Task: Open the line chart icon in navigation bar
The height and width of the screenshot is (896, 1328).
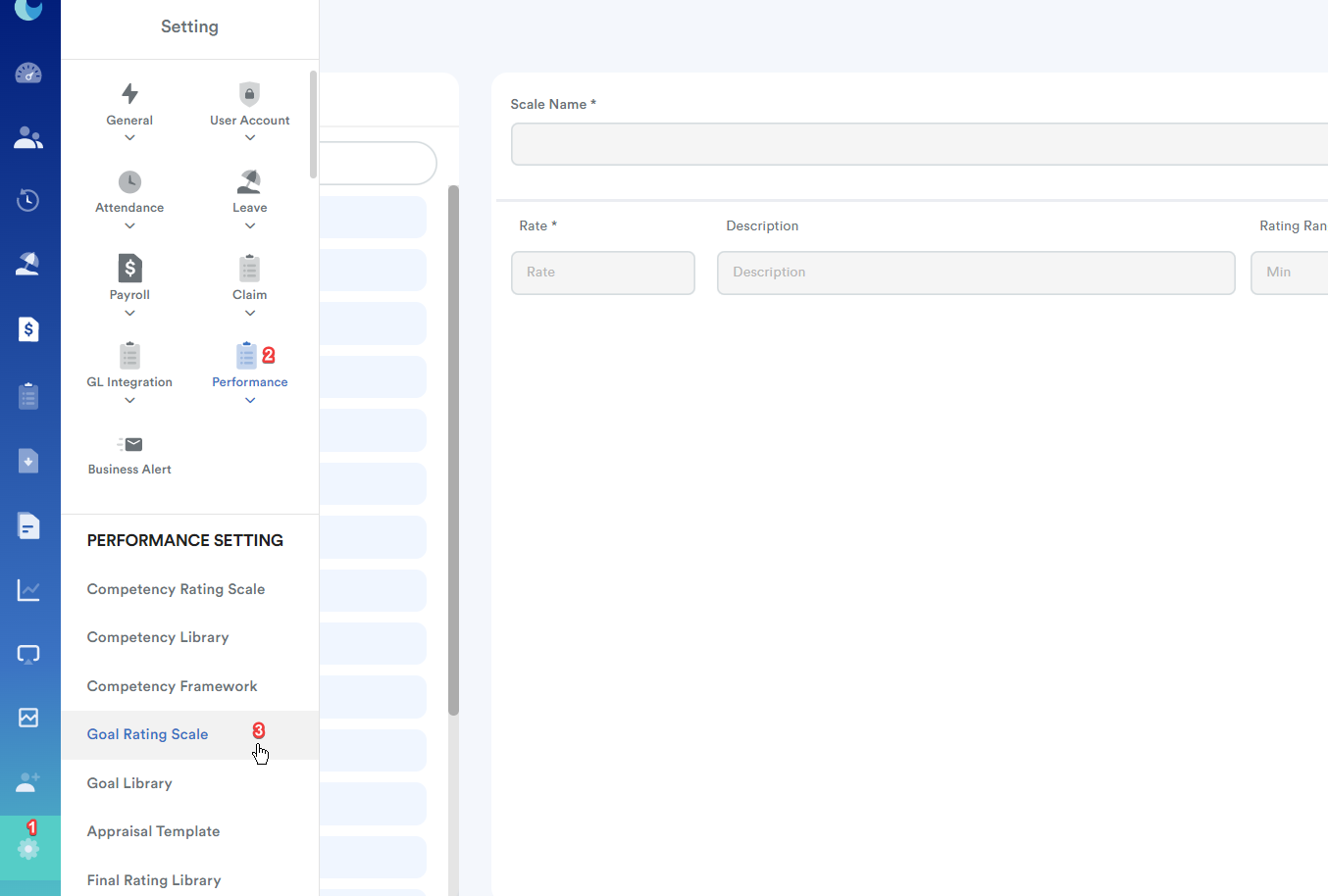Action: [28, 590]
